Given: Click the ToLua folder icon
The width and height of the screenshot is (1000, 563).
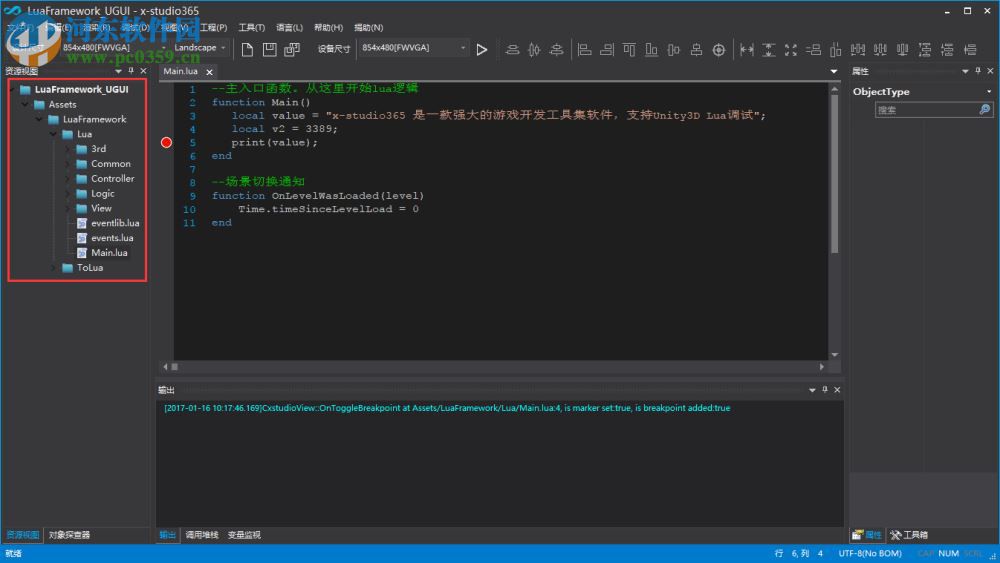Looking at the screenshot, I should click(x=68, y=268).
